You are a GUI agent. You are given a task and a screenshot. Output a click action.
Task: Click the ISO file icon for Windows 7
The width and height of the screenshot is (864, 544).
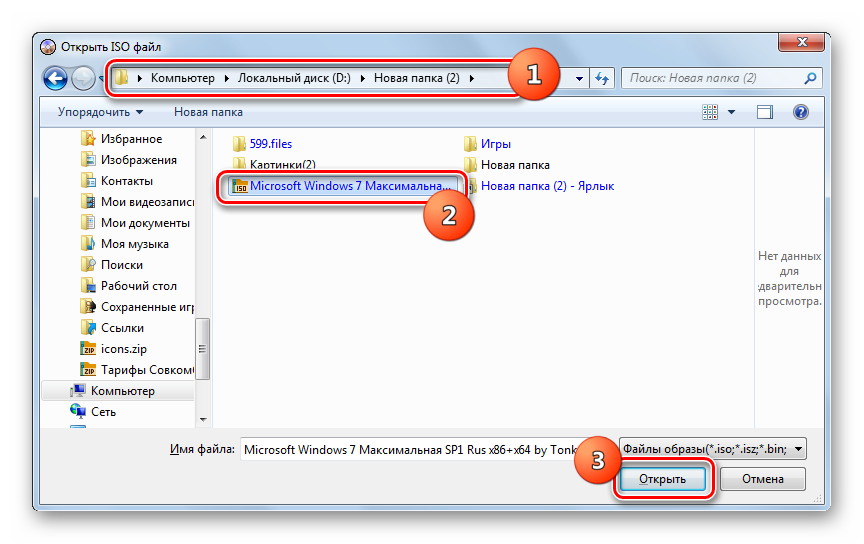pos(240,186)
